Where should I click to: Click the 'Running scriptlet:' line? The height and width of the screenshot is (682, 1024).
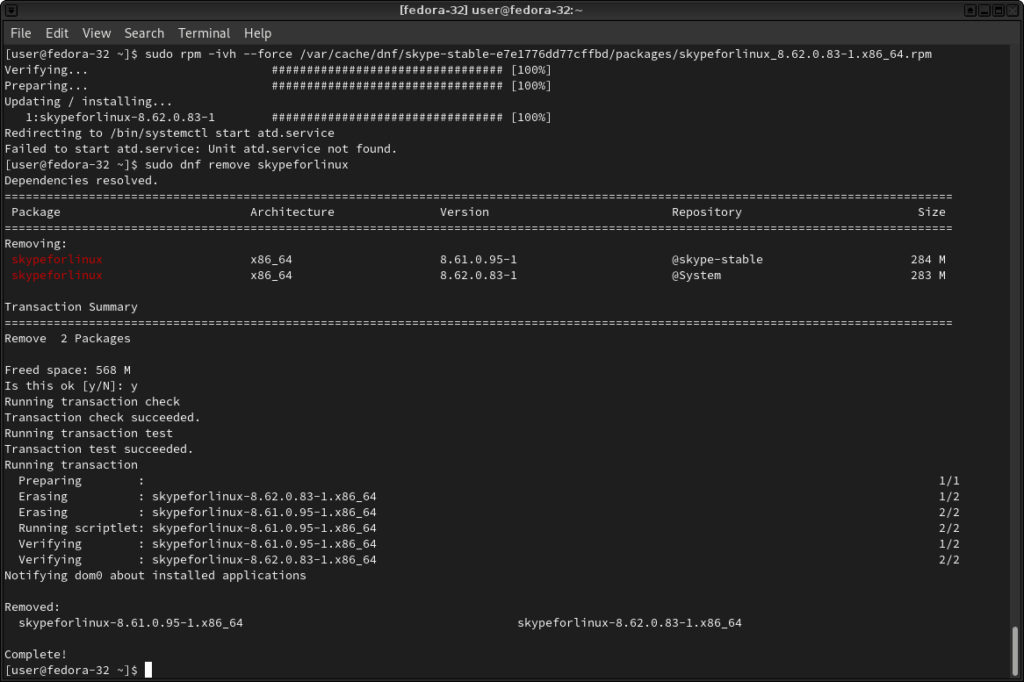[x=488, y=528]
